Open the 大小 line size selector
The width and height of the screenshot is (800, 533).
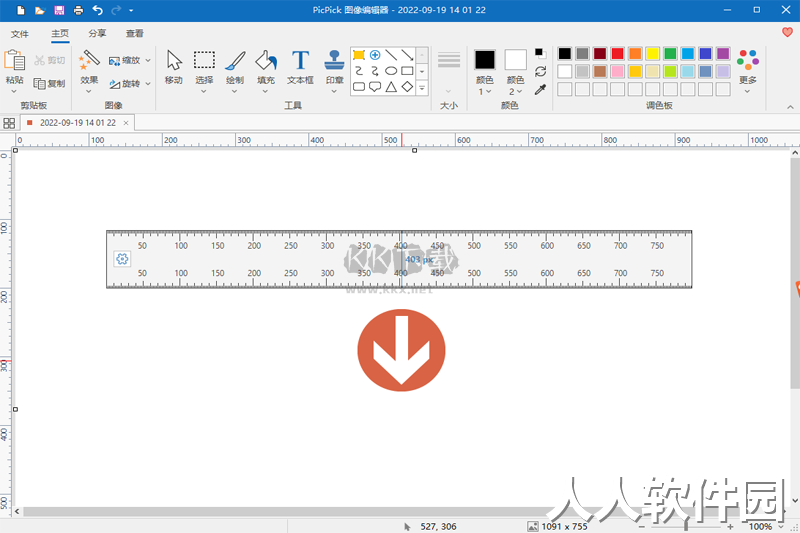click(x=448, y=71)
